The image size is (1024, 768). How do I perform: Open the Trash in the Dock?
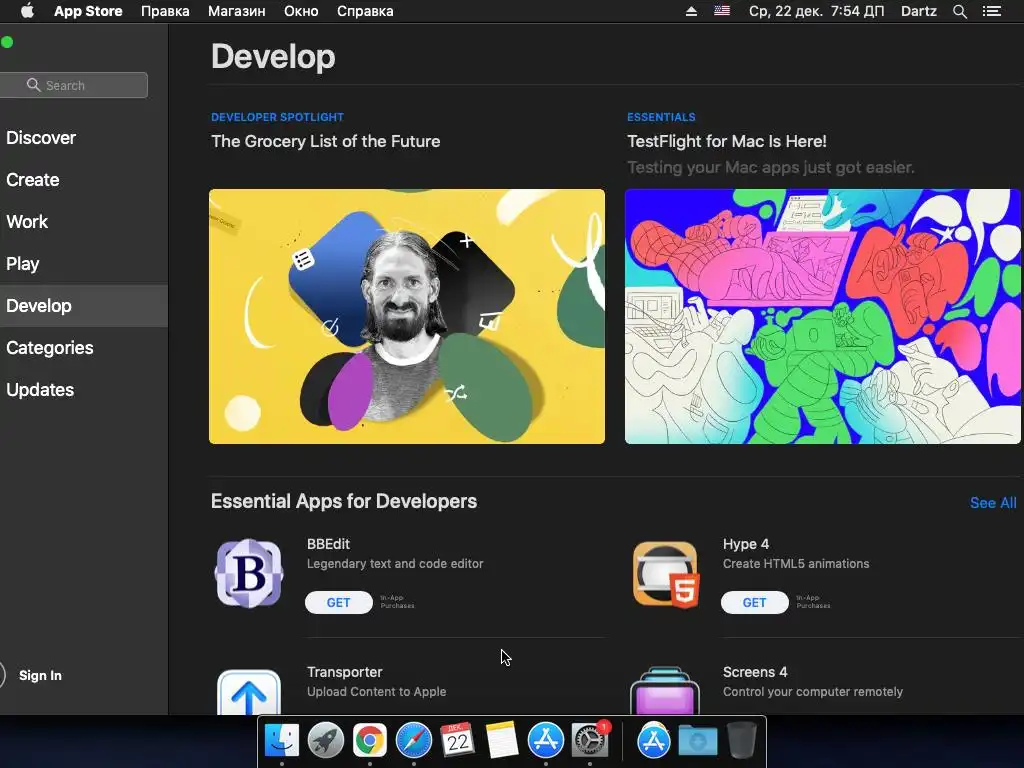tap(741, 740)
